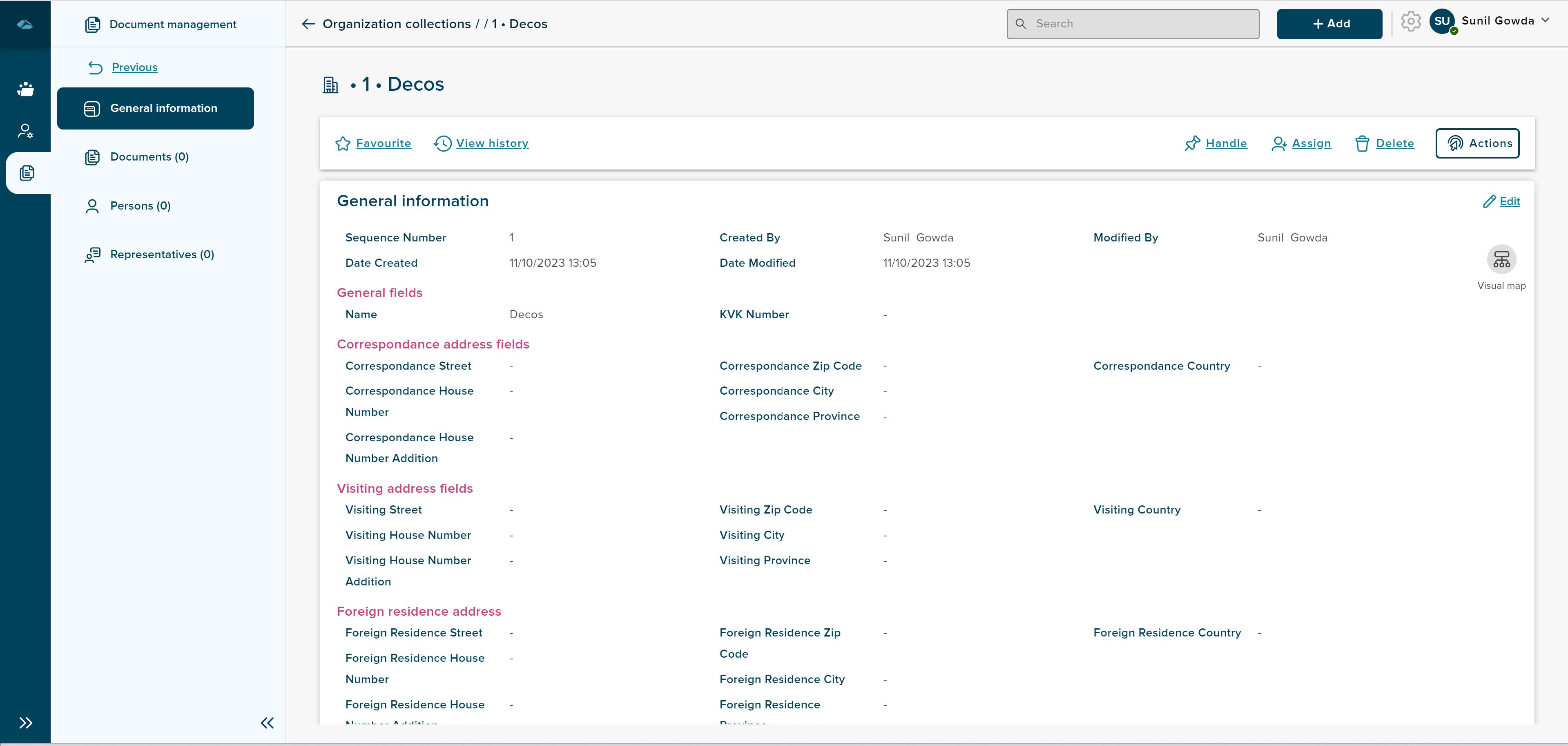The width and height of the screenshot is (1568, 746).
Task: Collapse the side panel with double chevron
Action: click(267, 723)
